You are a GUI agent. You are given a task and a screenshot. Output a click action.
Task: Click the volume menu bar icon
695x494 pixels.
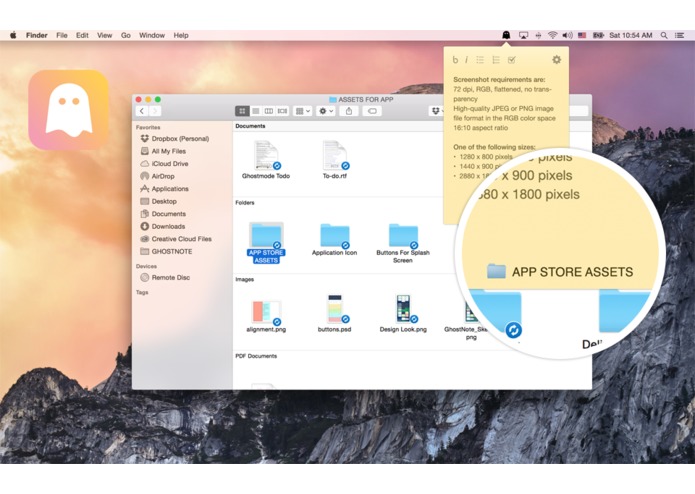[x=567, y=35]
